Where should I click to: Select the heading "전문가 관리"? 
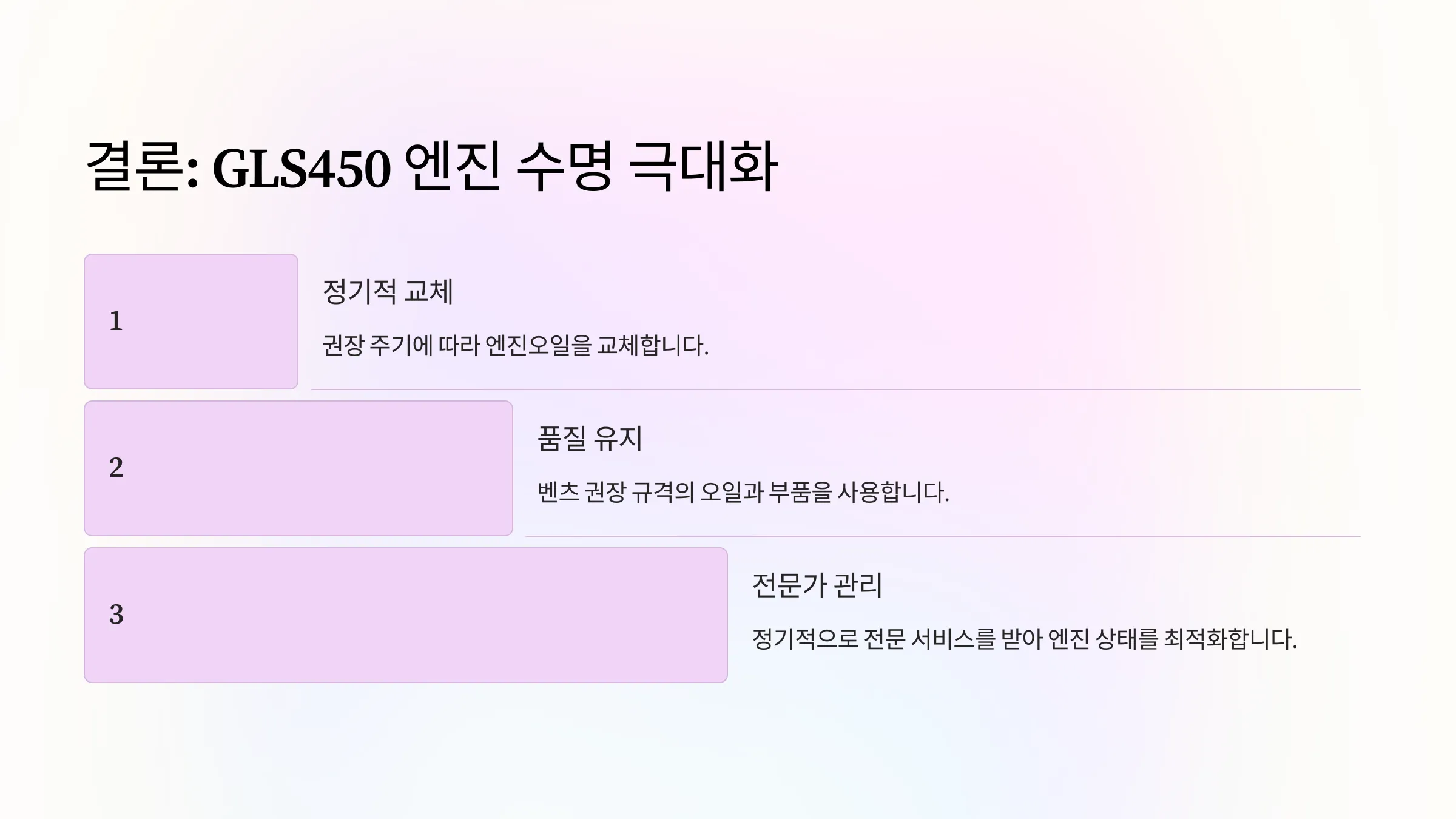817,585
